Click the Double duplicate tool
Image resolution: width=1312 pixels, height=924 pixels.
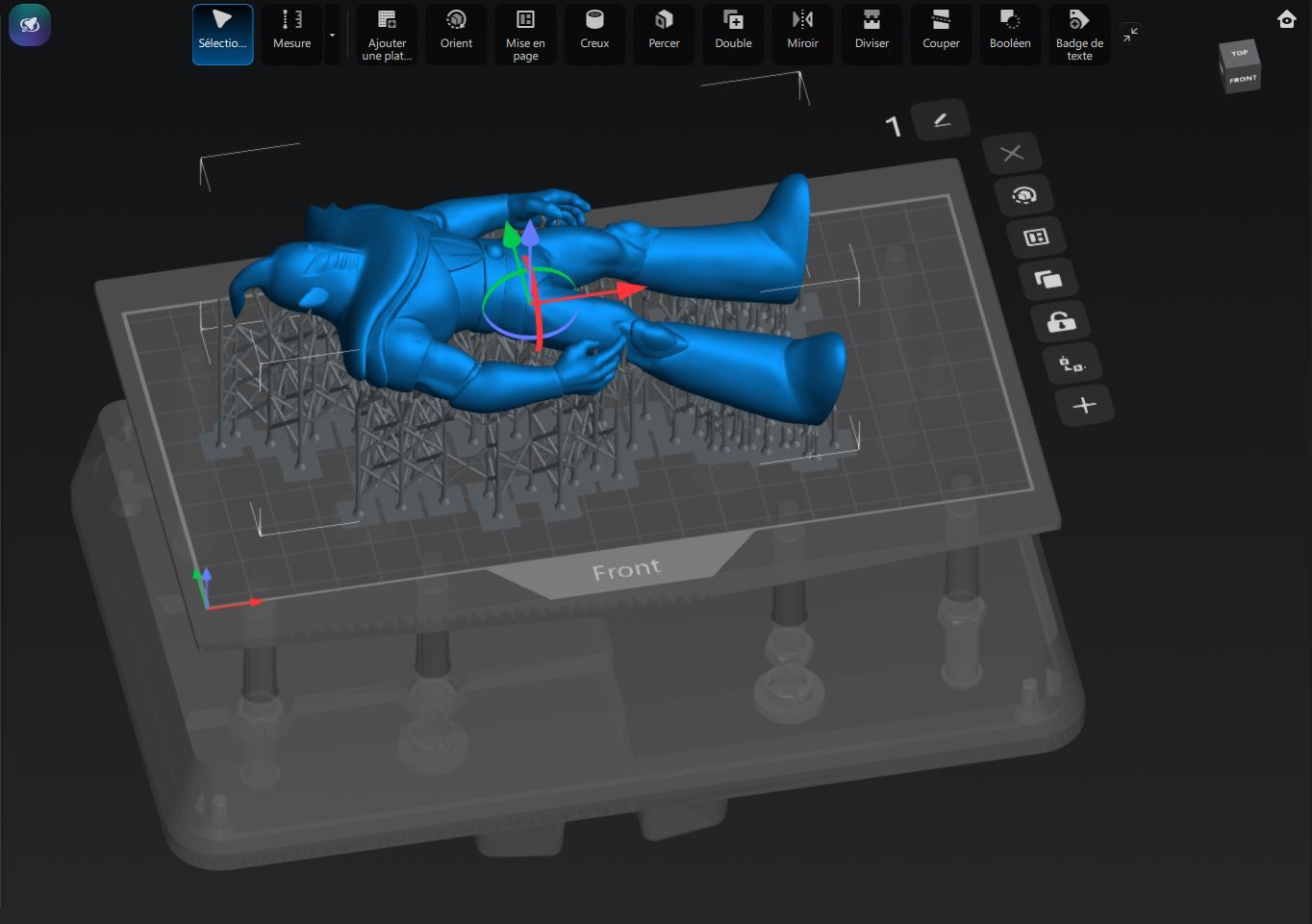(733, 35)
